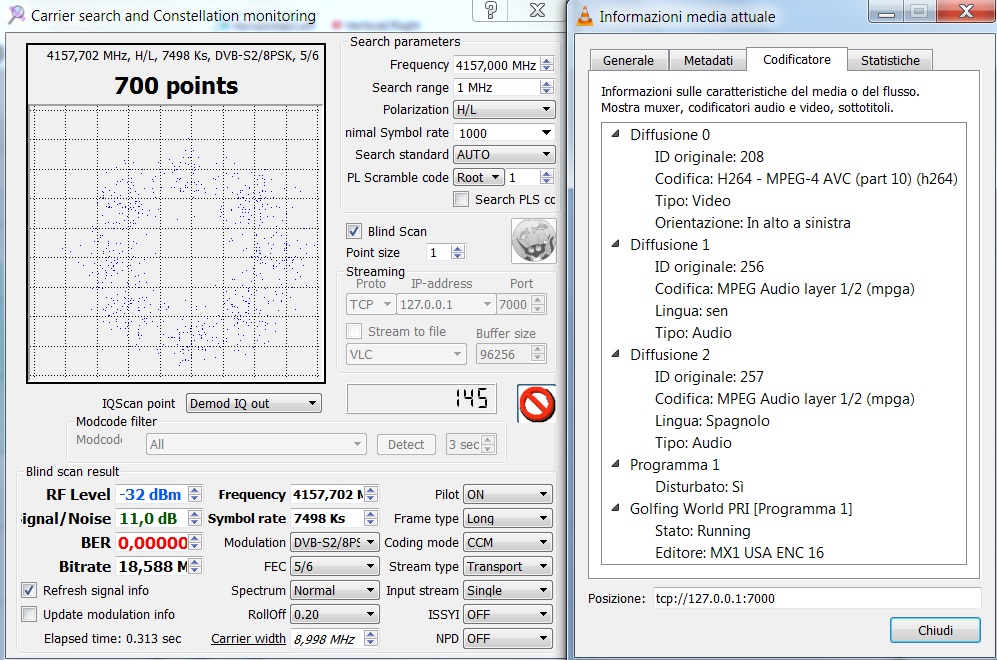Open the Frame type Long dropdown
997x660 pixels.
pos(507,518)
